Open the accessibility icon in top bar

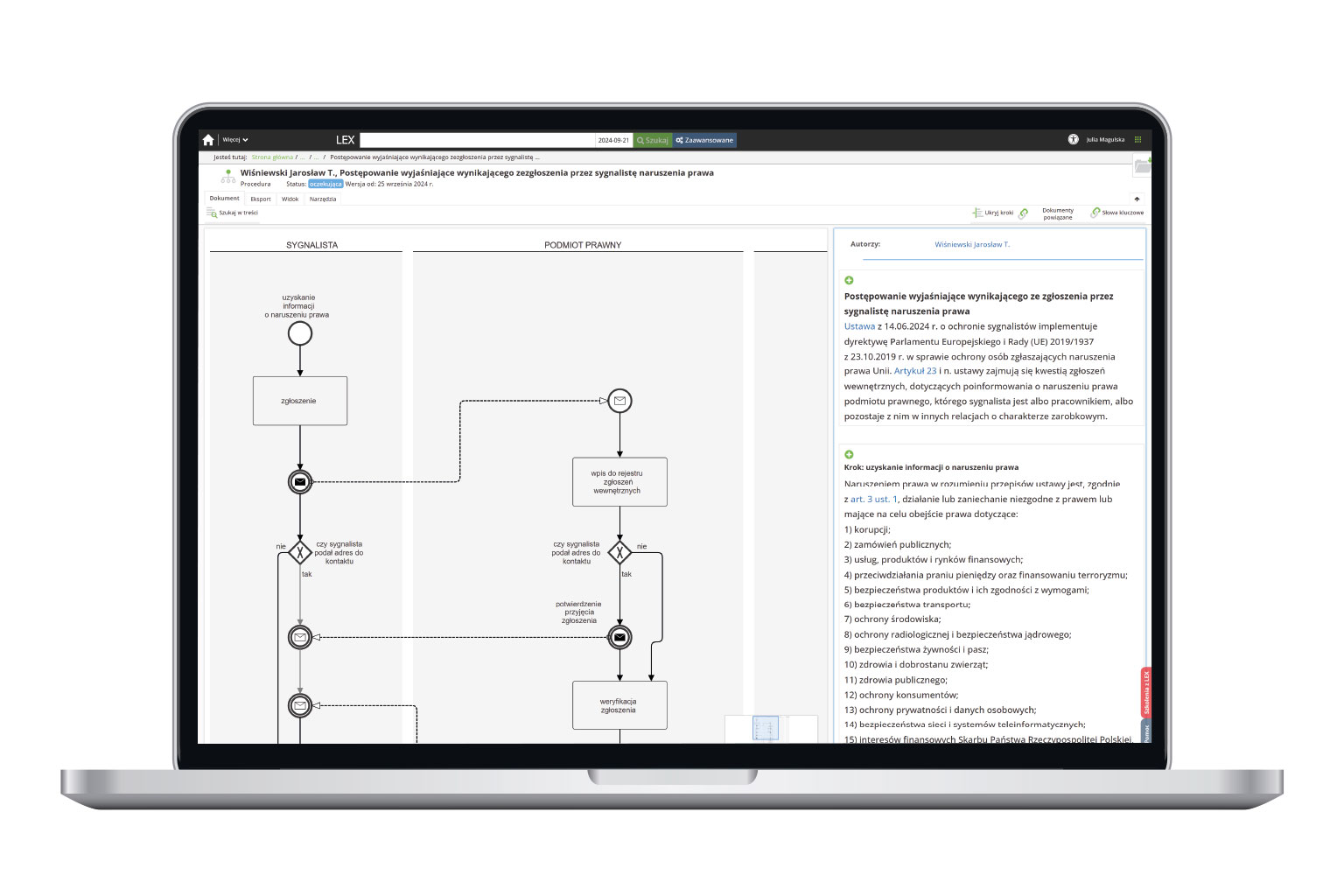pos(1073,140)
